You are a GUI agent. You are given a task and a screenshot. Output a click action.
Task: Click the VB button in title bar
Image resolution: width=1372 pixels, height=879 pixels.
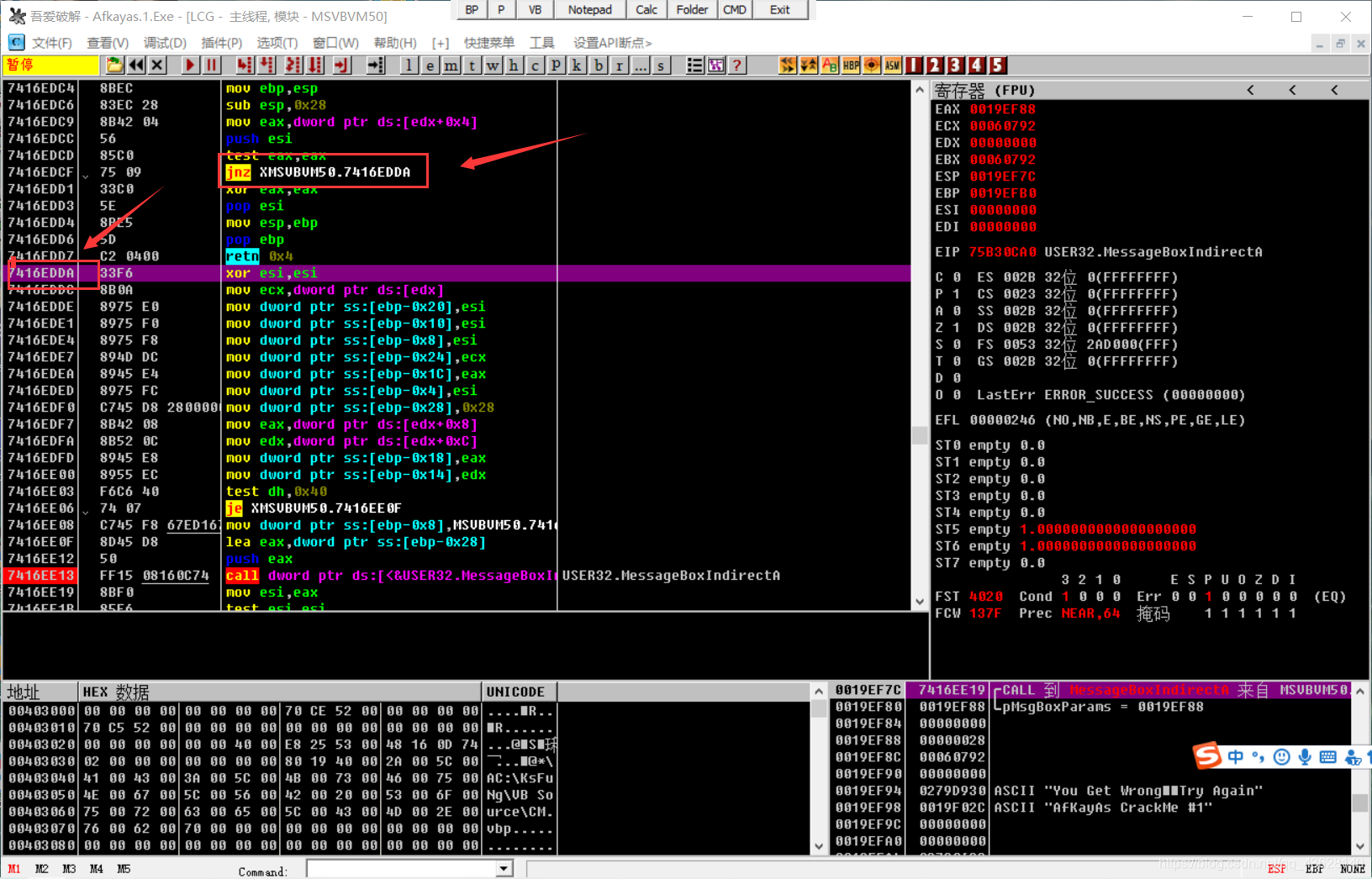(x=535, y=9)
